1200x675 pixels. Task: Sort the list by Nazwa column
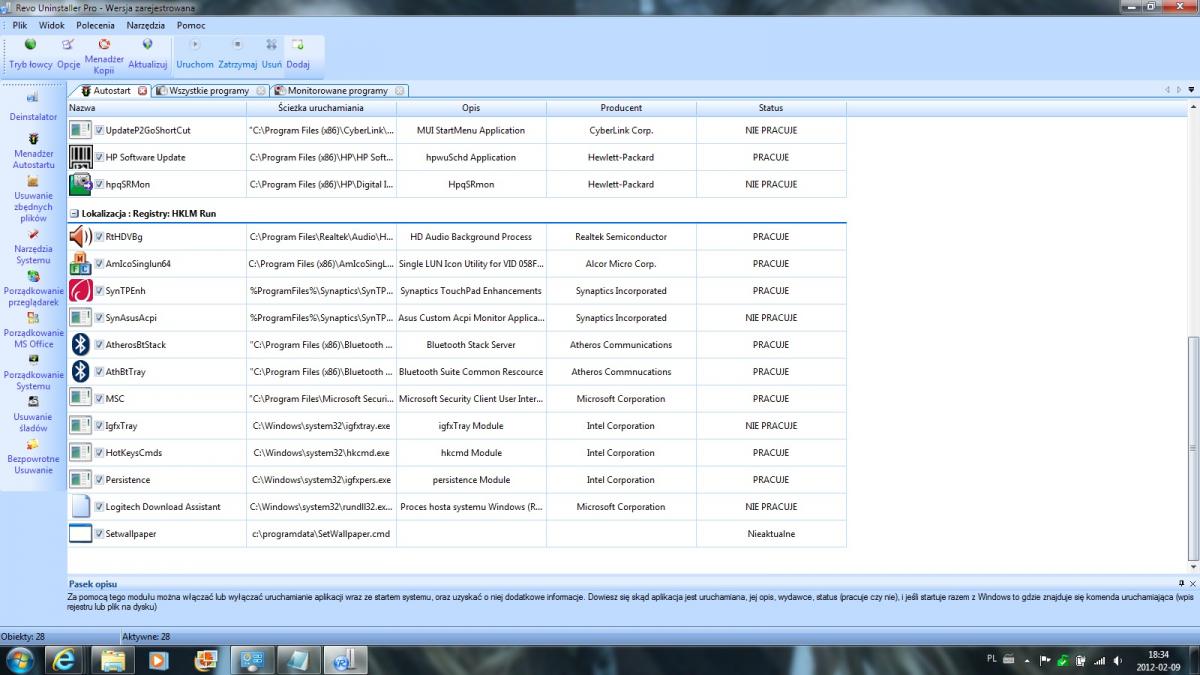[156, 107]
